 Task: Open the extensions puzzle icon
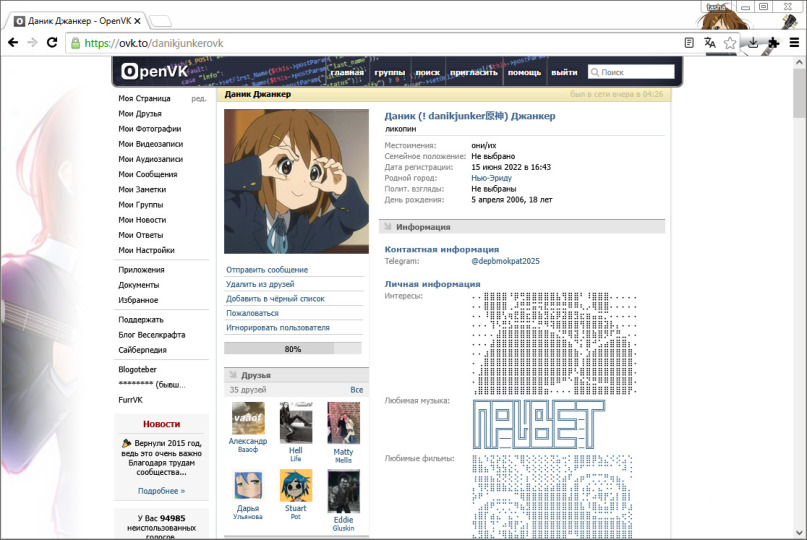[774, 43]
